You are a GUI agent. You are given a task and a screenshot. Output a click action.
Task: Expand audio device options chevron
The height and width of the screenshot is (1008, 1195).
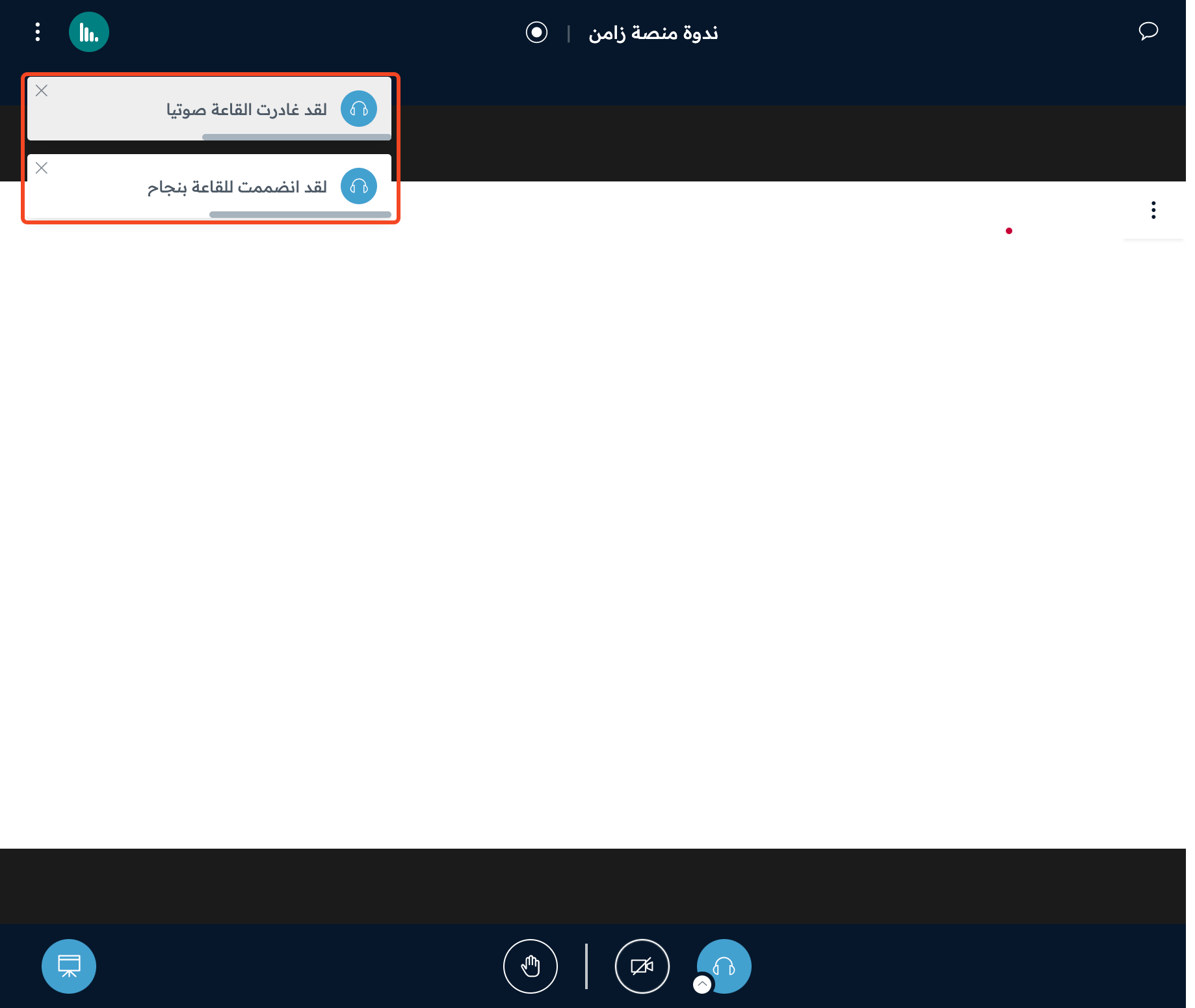[x=702, y=985]
